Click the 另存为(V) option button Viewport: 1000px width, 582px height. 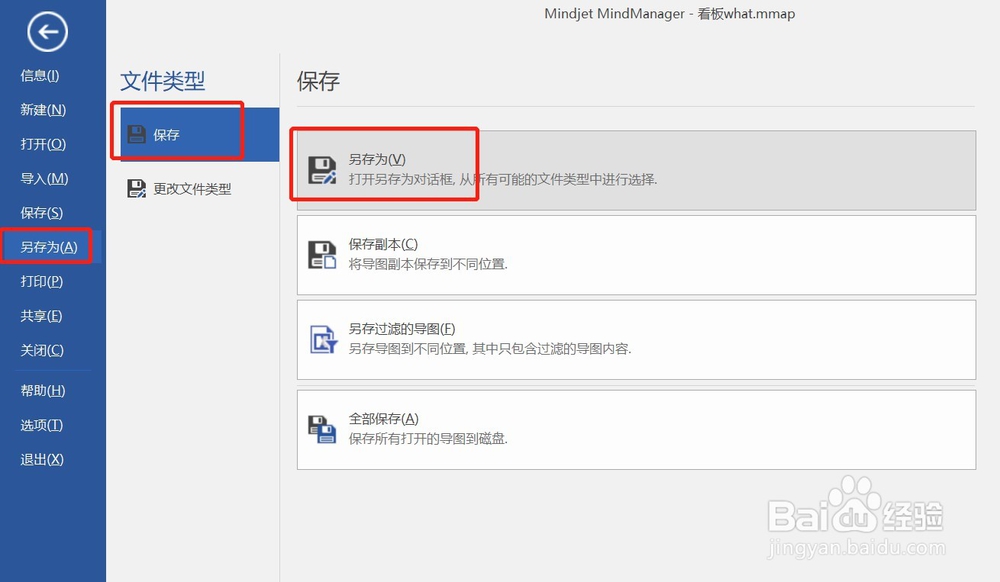click(636, 170)
